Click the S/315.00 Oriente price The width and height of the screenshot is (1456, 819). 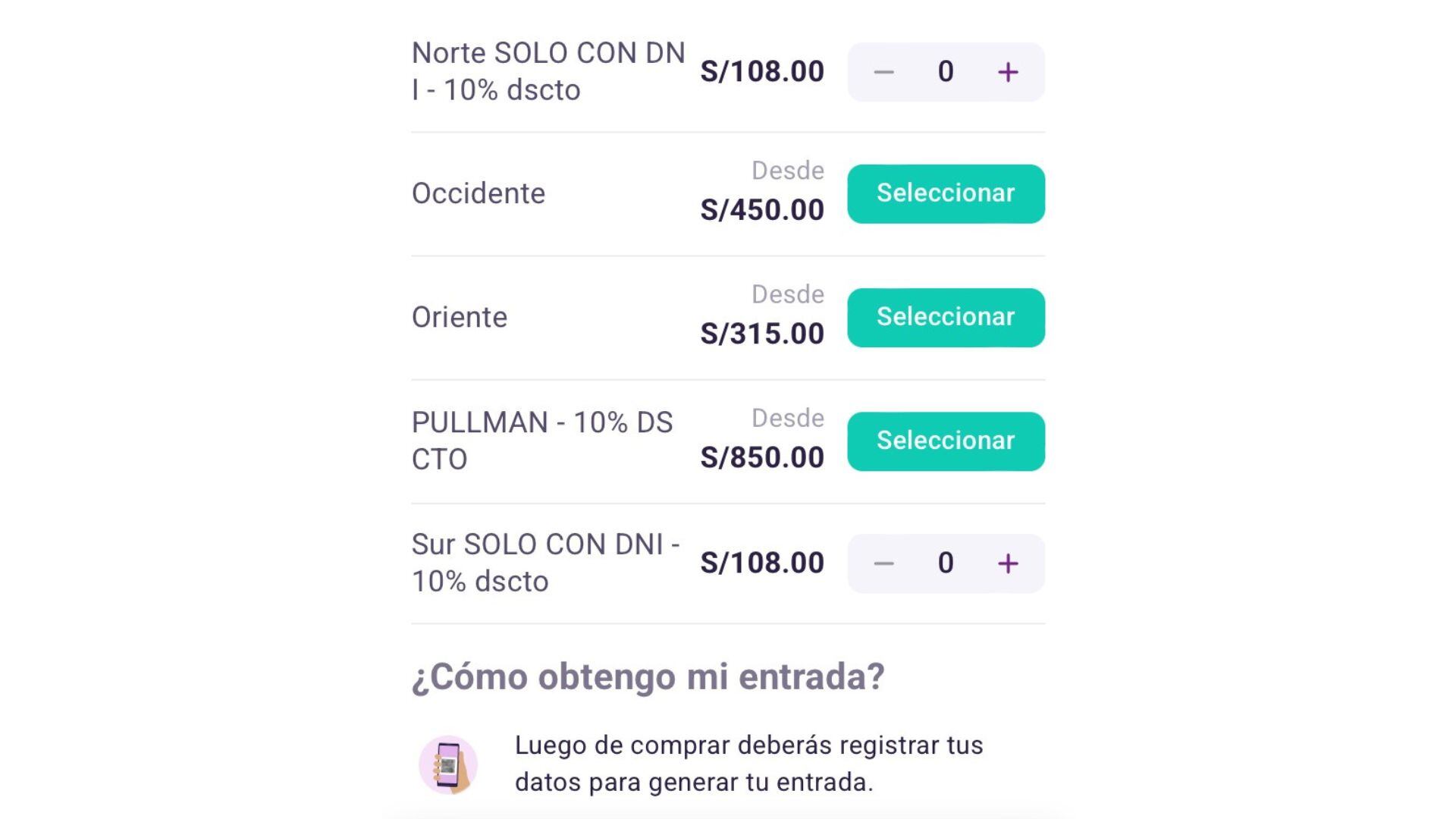click(762, 334)
